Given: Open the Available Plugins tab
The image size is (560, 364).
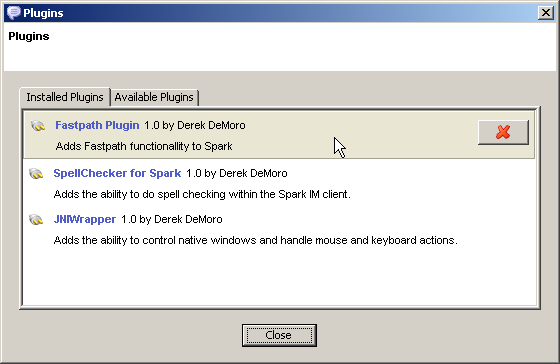Looking at the screenshot, I should (x=154, y=97).
